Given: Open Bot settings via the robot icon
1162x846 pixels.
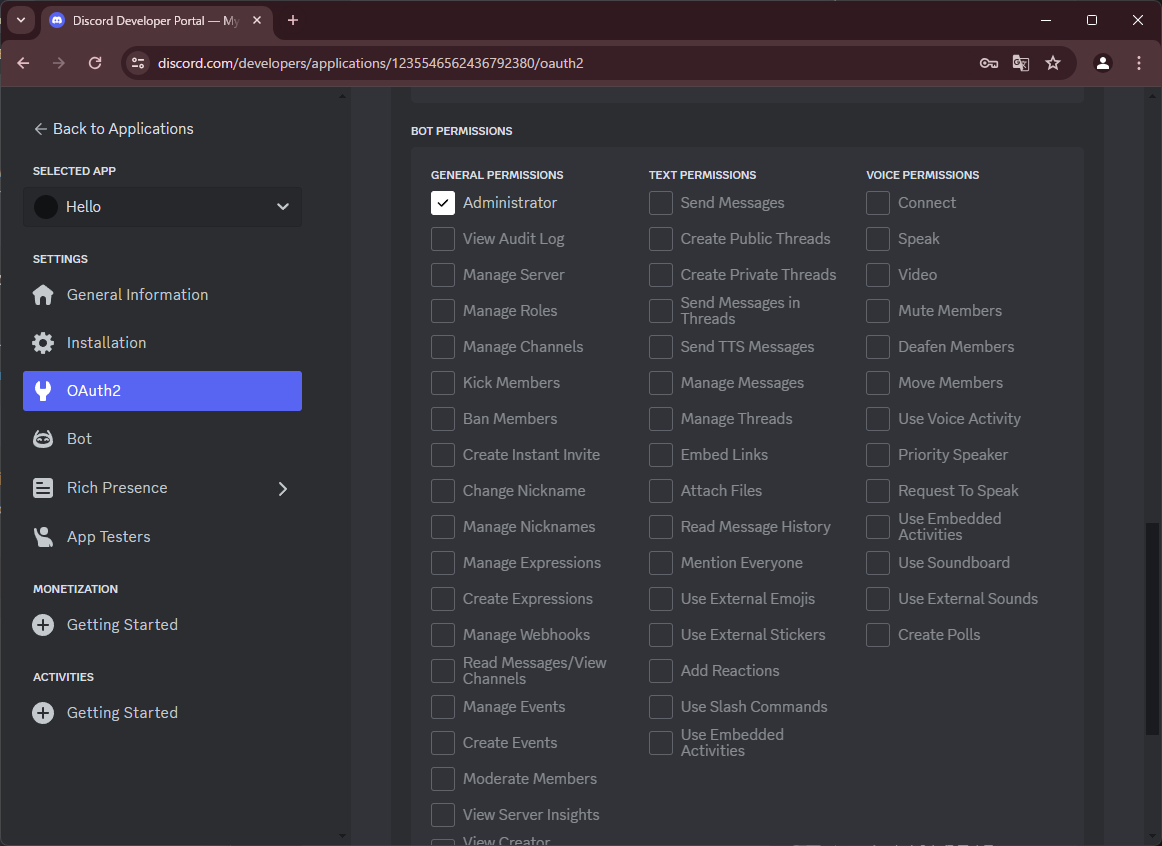Looking at the screenshot, I should [x=42, y=438].
